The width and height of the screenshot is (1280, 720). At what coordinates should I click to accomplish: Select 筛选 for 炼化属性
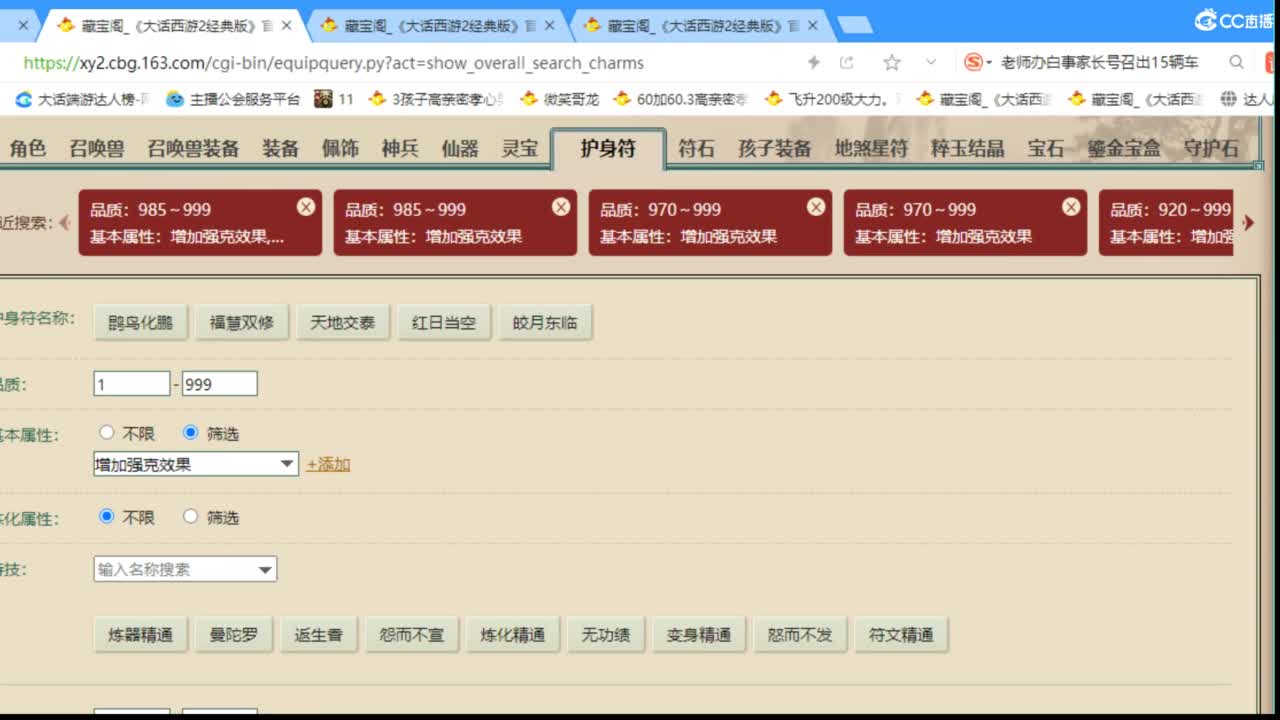[x=191, y=516]
